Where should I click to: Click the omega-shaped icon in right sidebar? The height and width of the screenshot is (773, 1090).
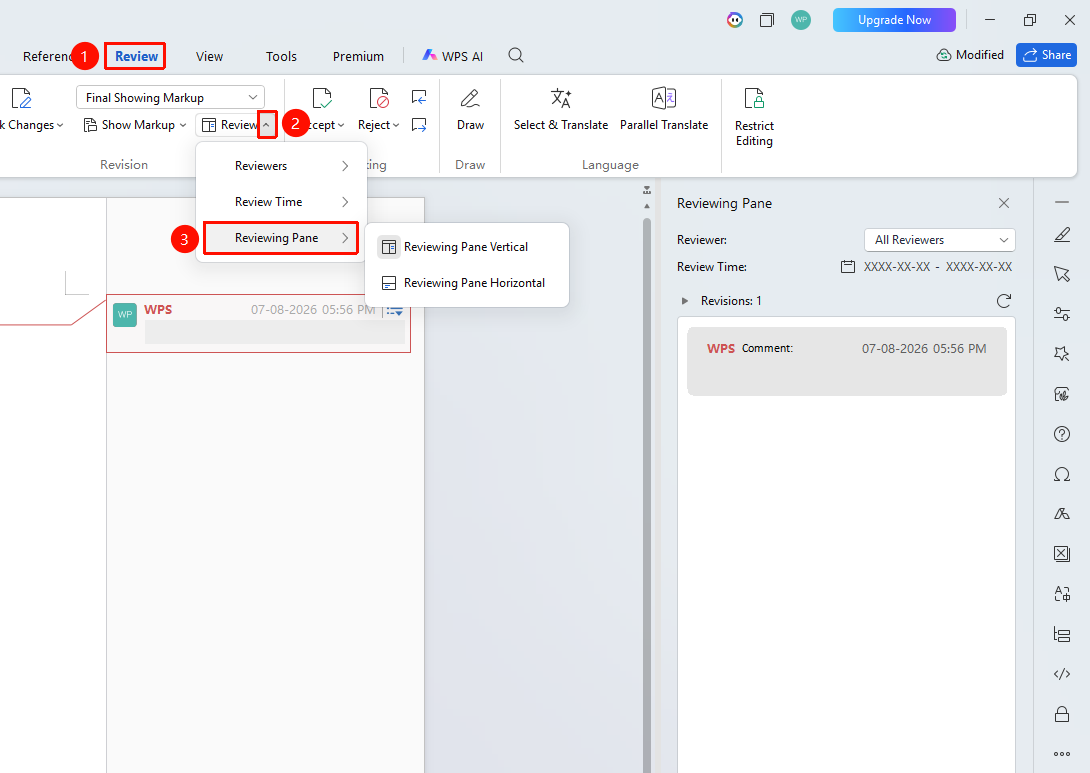[1062, 475]
